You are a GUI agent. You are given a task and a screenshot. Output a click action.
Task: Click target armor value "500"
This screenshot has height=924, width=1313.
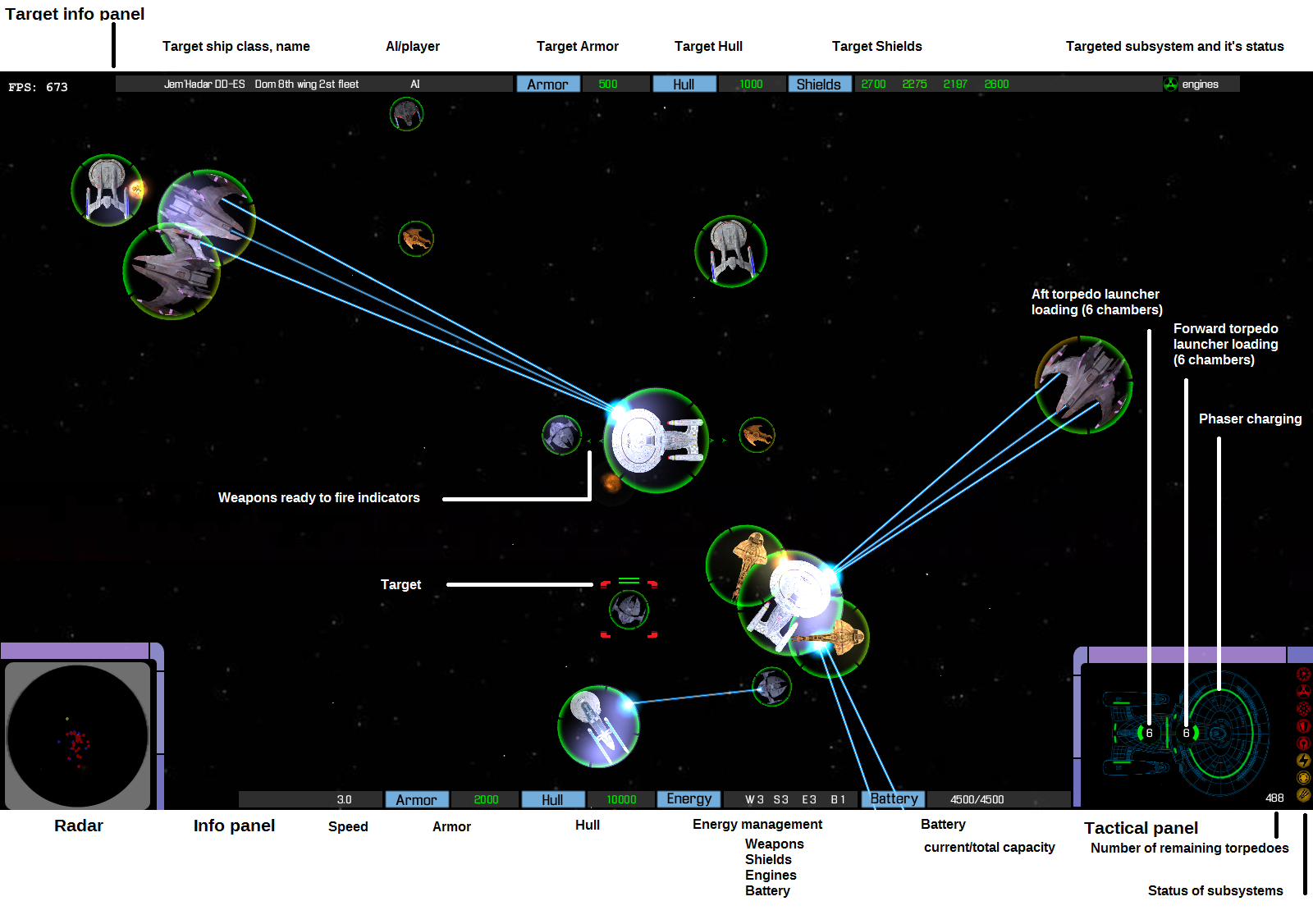point(608,84)
